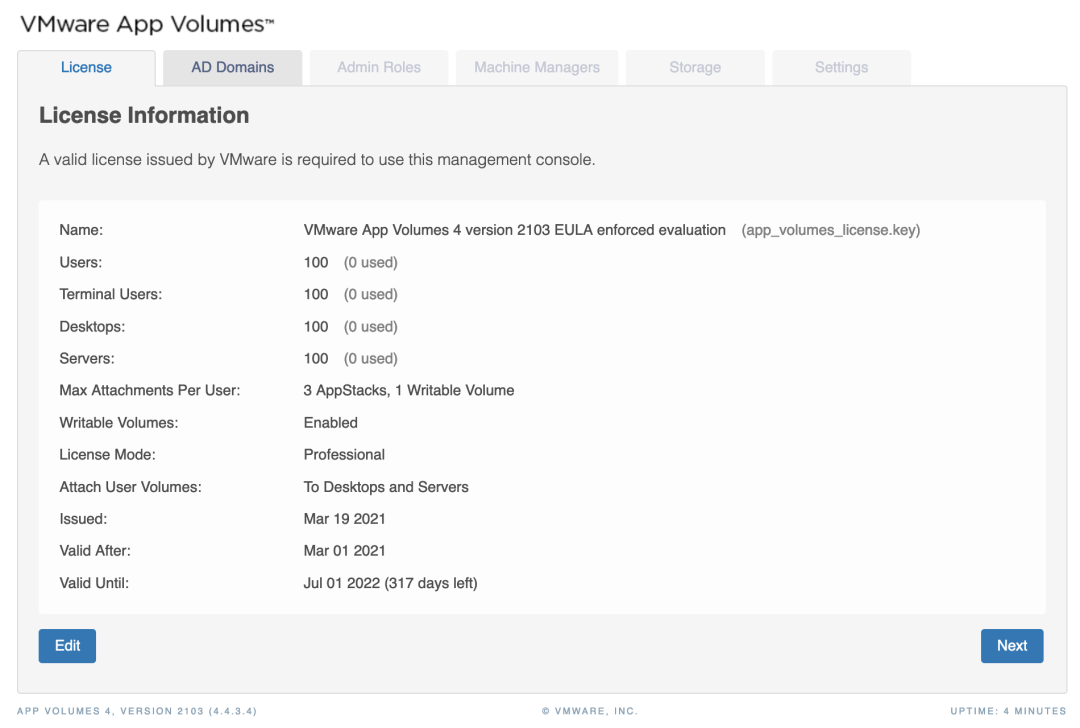
Task: Go to the Machine Managers tab
Action: (537, 68)
